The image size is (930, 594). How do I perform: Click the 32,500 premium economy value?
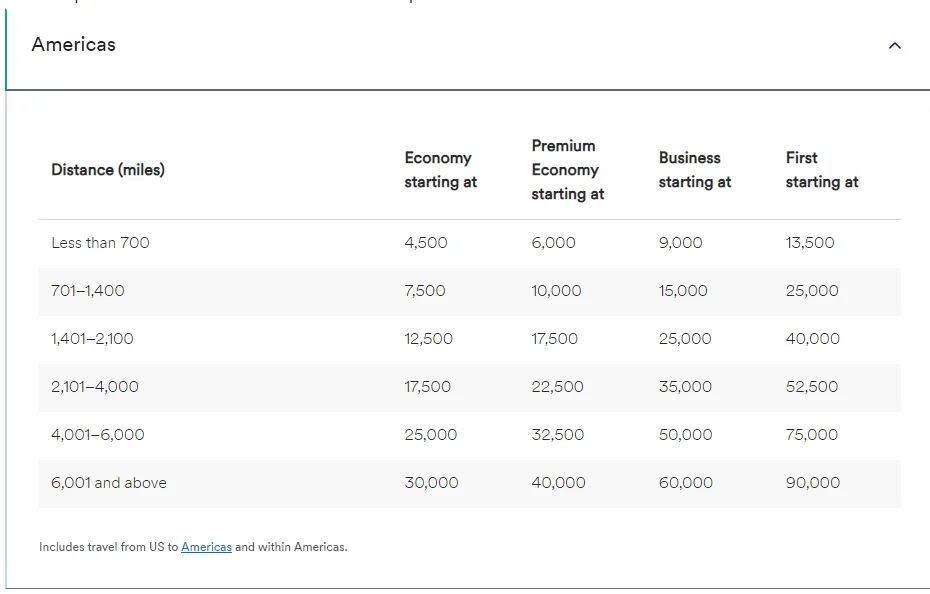coord(557,435)
